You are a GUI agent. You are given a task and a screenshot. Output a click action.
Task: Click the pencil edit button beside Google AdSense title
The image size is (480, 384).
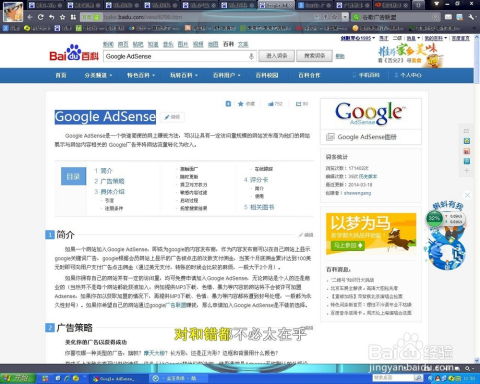click(172, 117)
